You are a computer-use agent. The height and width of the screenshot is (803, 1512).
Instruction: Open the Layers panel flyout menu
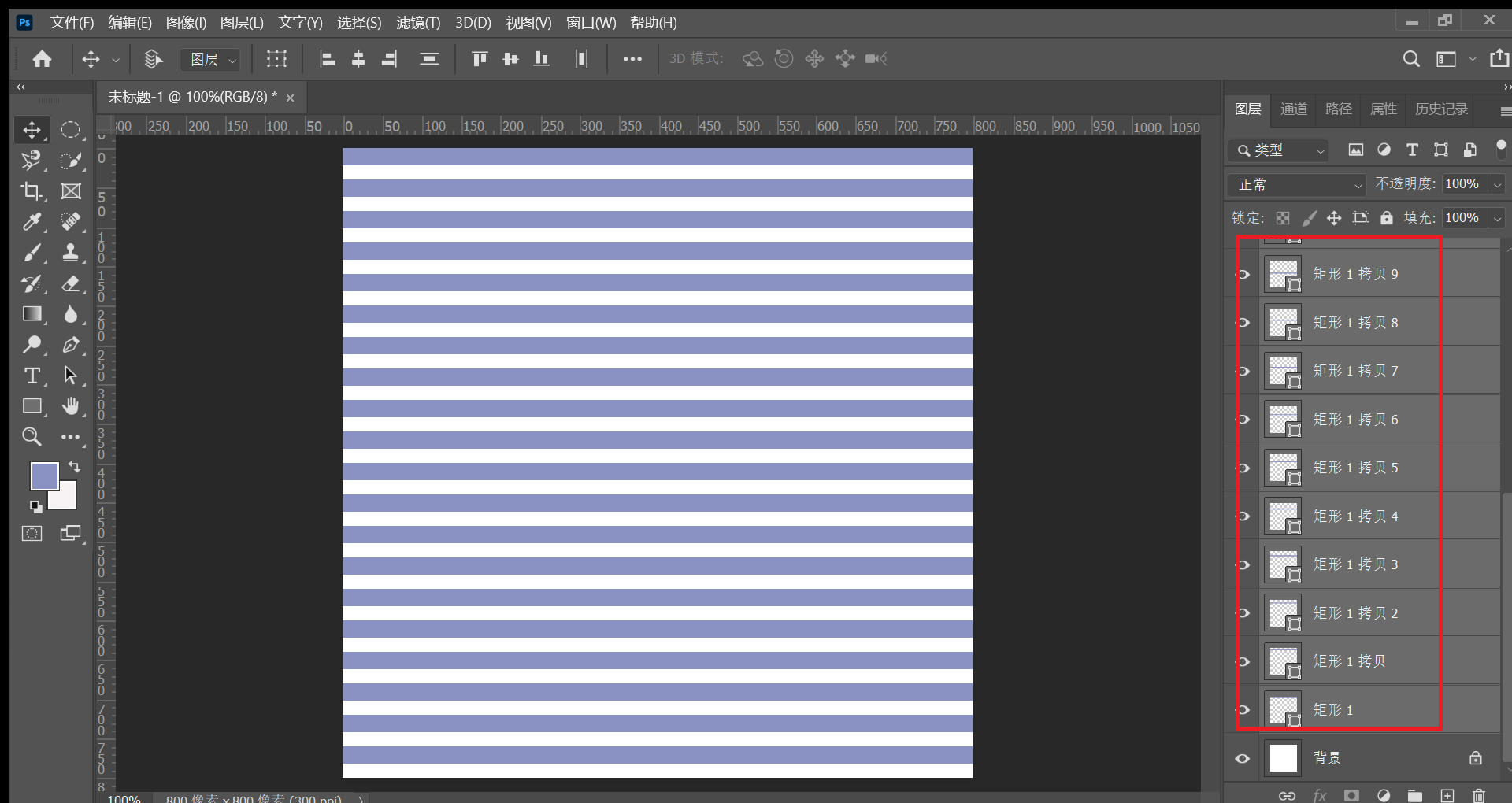point(1505,111)
